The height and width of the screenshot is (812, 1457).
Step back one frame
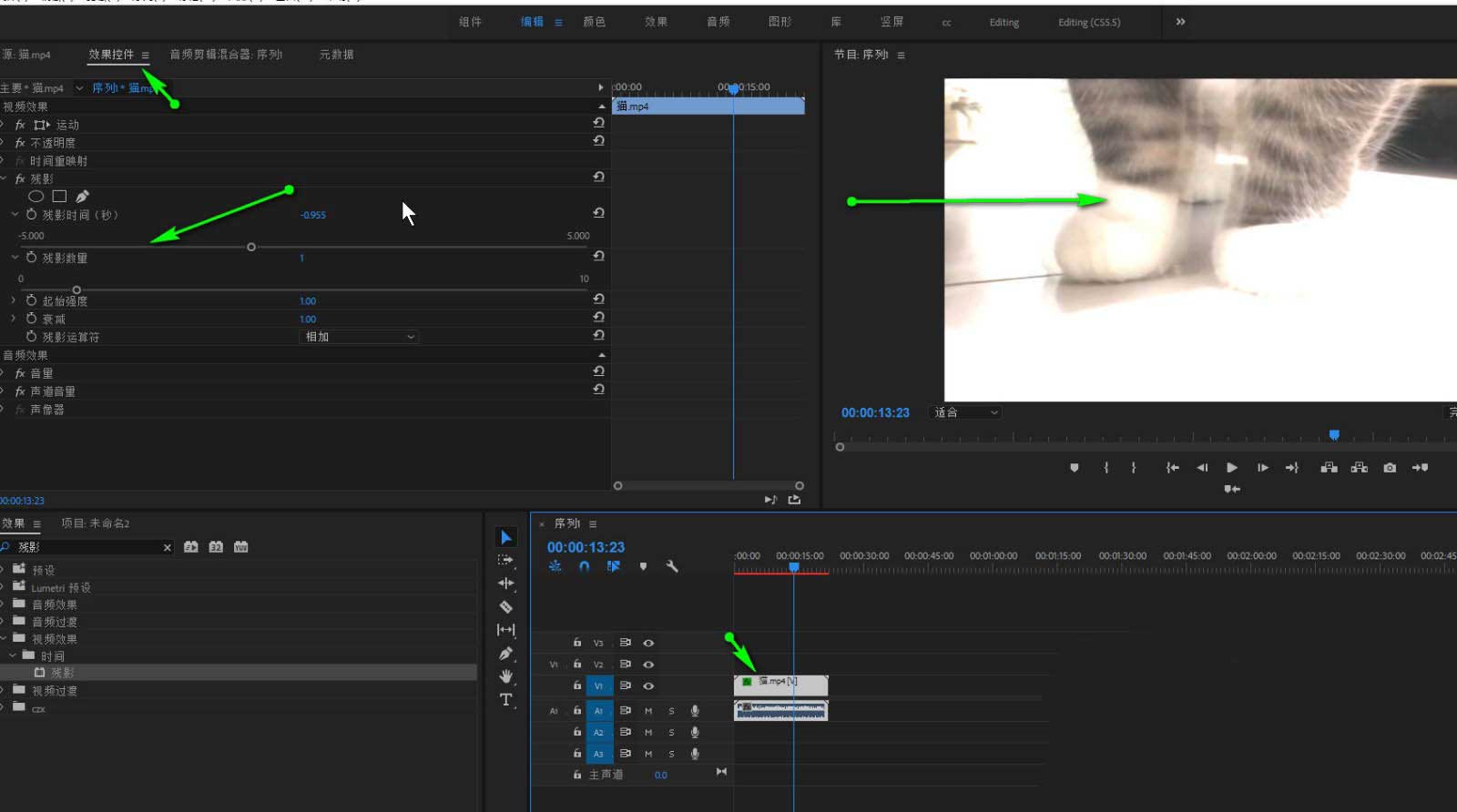pos(1202,468)
